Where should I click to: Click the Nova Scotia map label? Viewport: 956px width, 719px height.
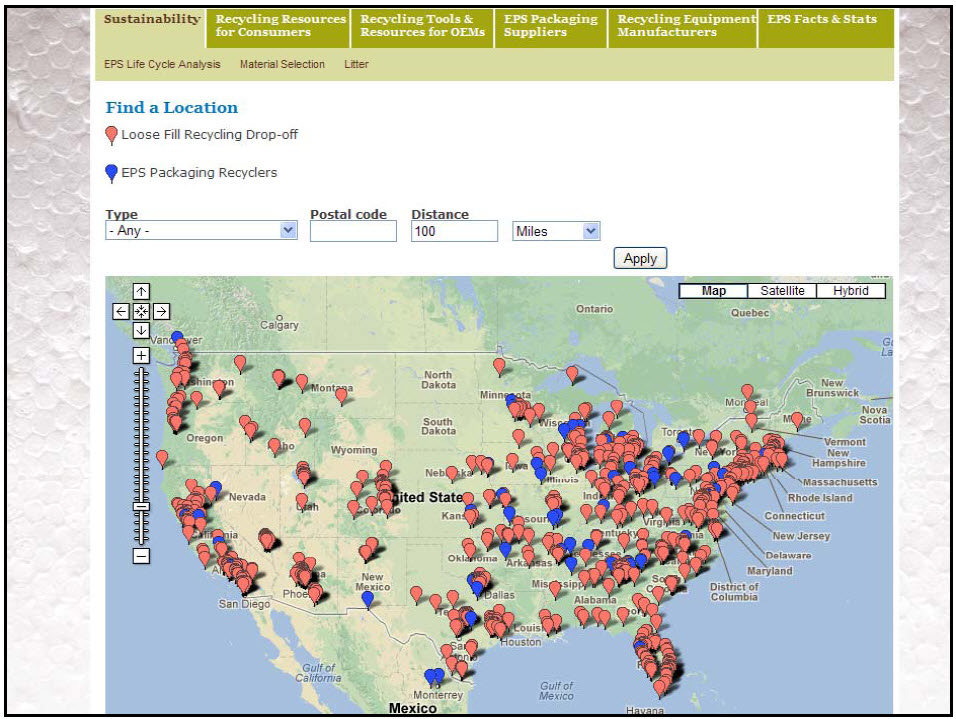pos(875,415)
